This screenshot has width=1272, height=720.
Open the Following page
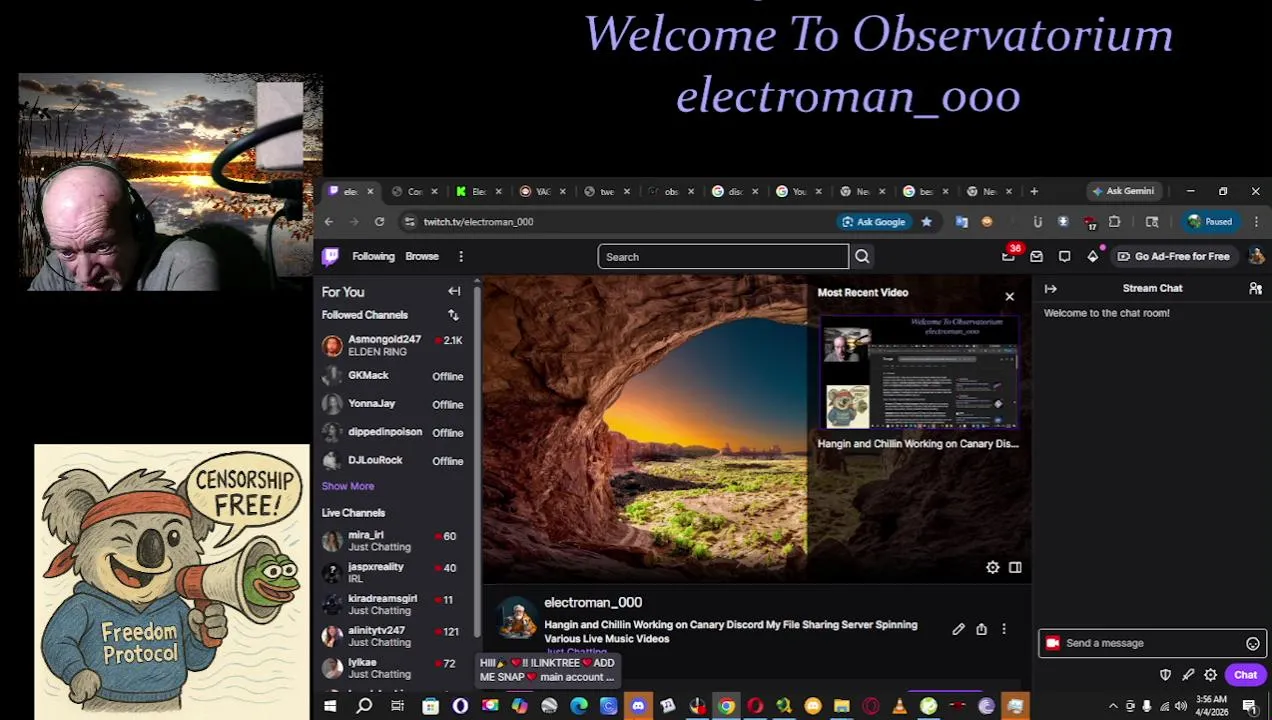click(x=373, y=257)
